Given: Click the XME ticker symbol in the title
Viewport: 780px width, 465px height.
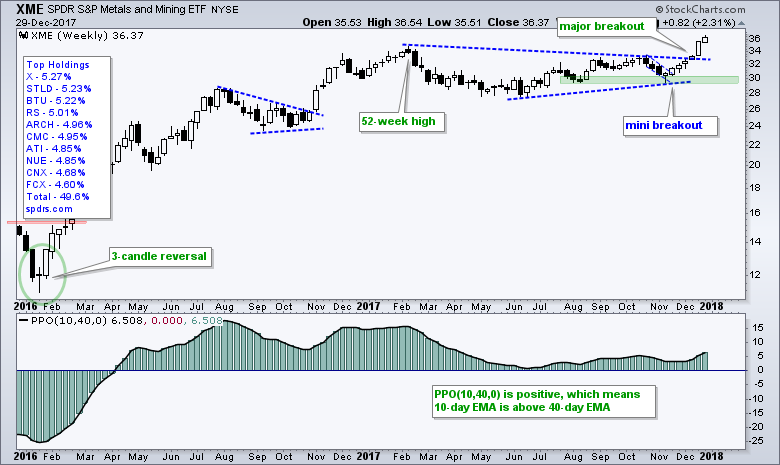Looking at the screenshot, I should click(30, 9).
